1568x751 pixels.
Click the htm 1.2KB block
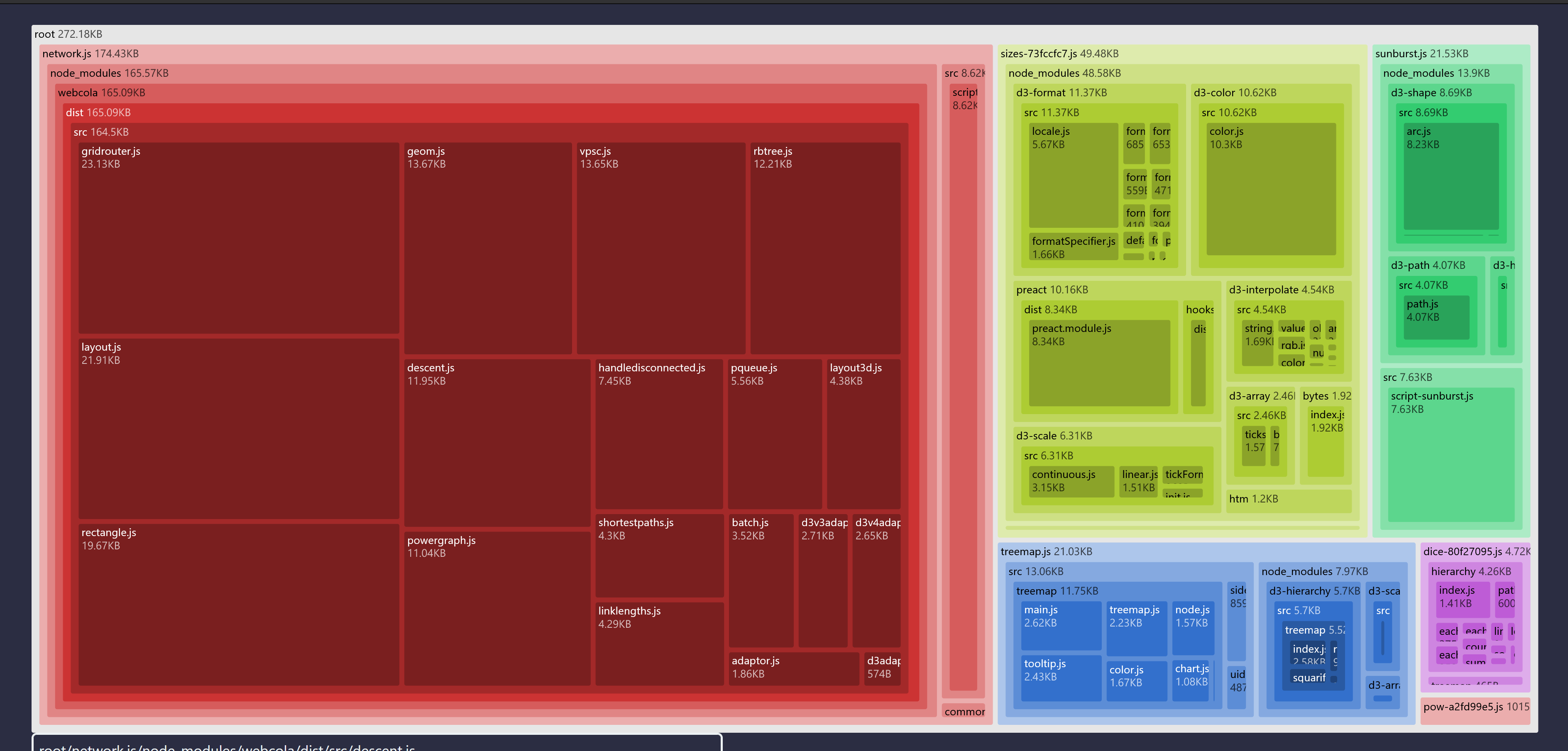[x=1289, y=501]
